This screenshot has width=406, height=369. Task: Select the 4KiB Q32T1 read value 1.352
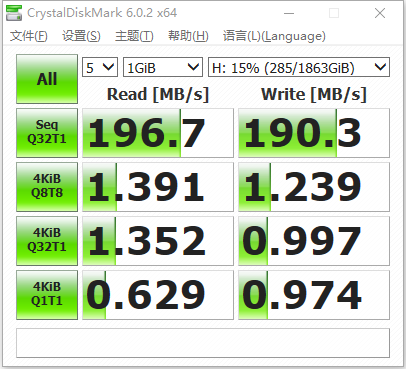(158, 241)
